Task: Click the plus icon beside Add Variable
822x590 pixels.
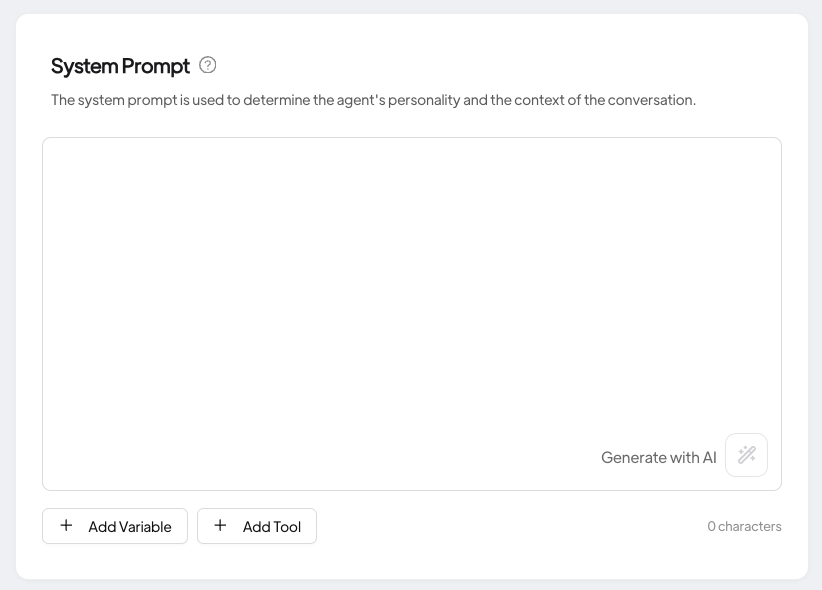Action: 66,526
